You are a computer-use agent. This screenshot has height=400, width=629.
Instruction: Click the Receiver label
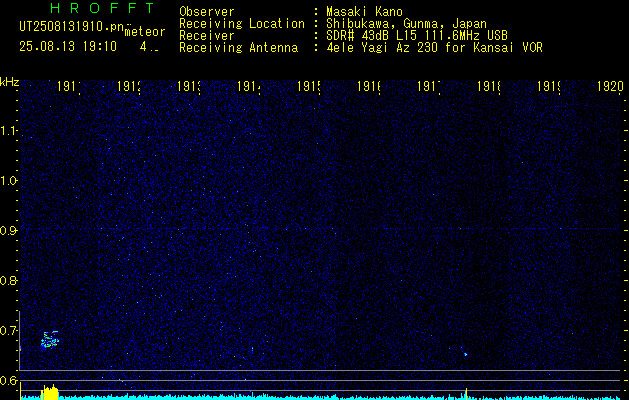(207, 36)
